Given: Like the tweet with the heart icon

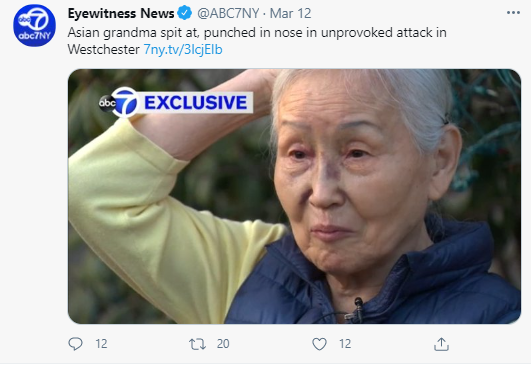Looking at the screenshot, I should tap(319, 344).
